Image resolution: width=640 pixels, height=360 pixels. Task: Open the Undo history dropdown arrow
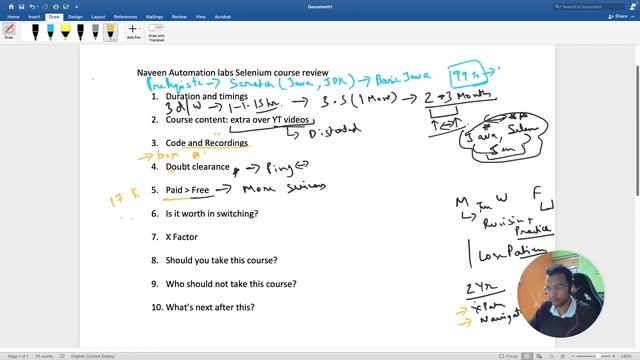tap(37, 7)
